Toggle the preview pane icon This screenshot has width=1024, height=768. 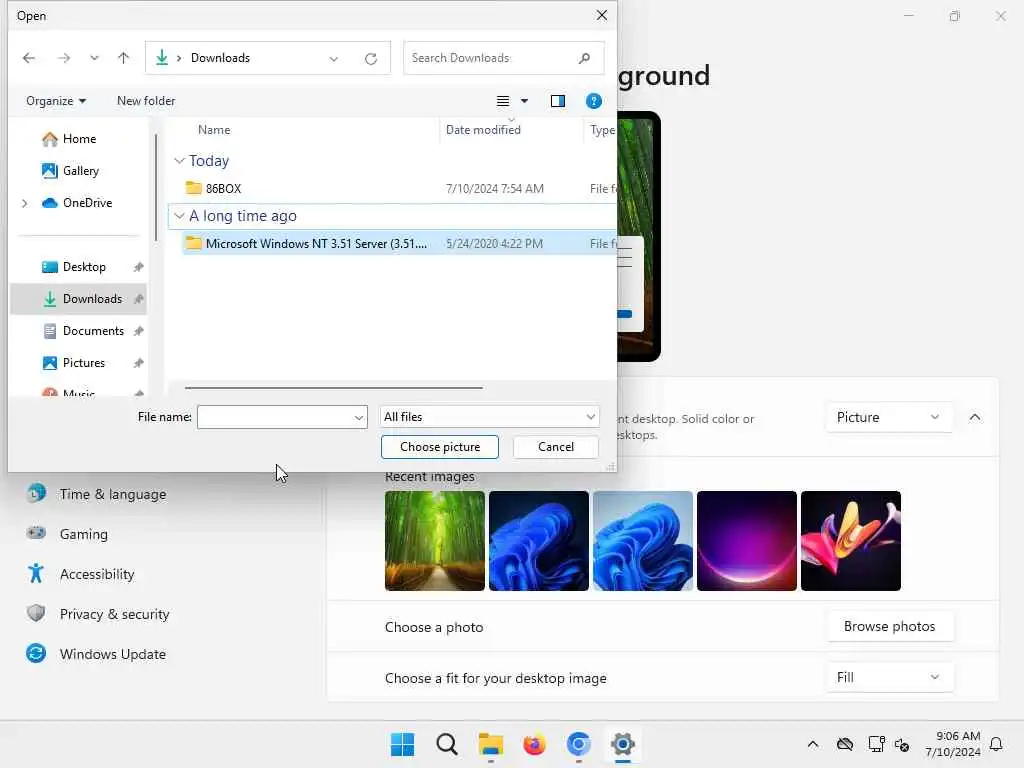558,101
